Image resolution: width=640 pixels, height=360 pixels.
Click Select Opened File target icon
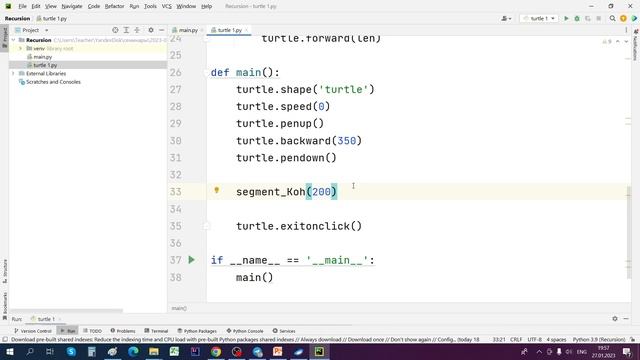point(115,30)
